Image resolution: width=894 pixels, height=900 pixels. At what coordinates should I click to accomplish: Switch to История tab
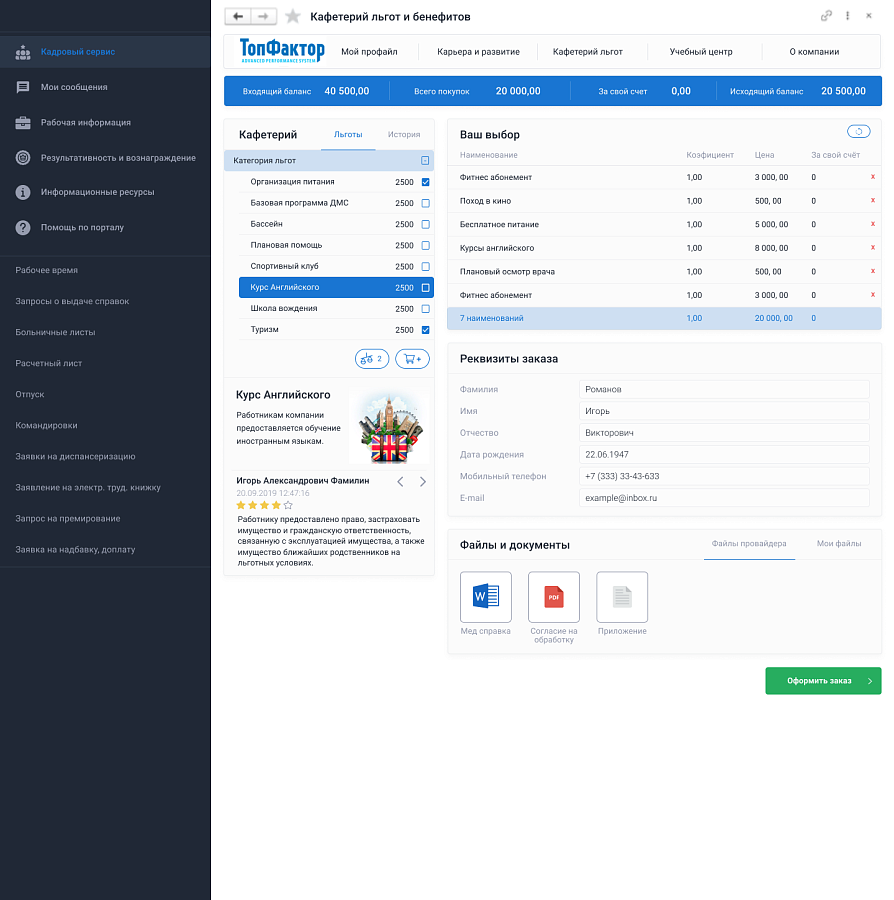(404, 135)
